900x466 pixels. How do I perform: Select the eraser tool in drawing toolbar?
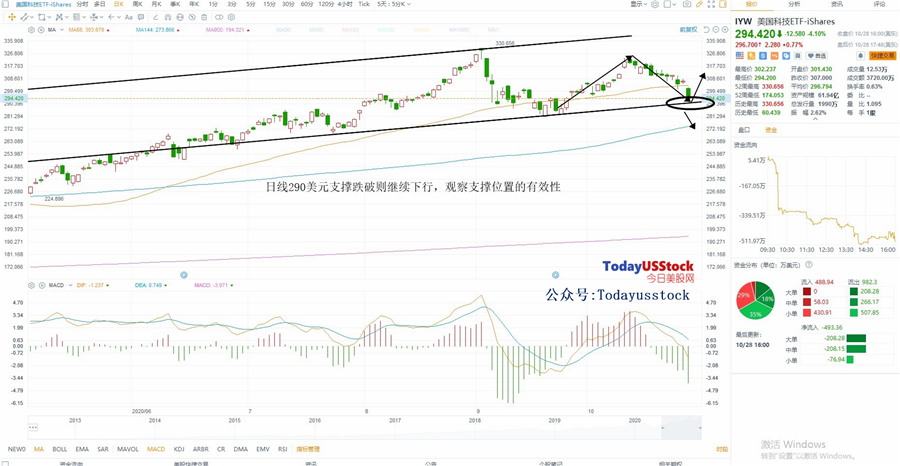tap(156, 17)
